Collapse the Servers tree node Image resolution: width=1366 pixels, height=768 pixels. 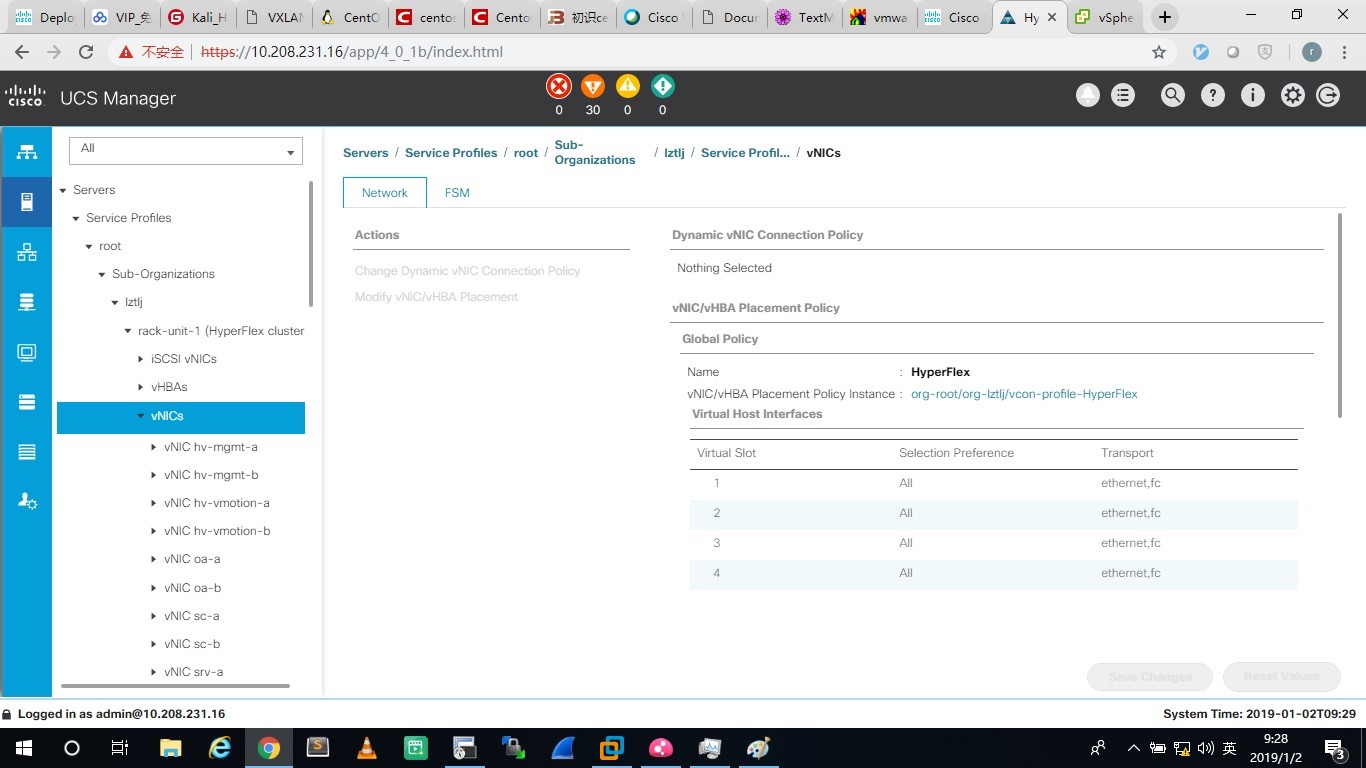[x=63, y=190]
